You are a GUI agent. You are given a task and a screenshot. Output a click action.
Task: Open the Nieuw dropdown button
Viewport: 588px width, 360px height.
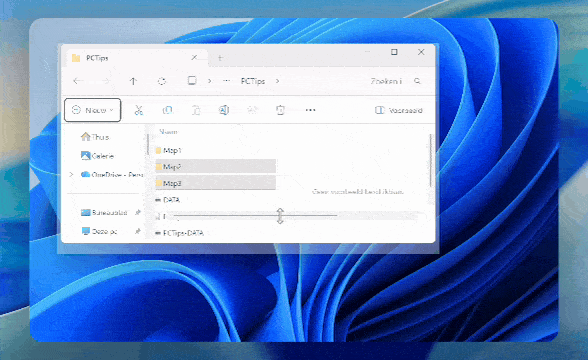[93, 110]
